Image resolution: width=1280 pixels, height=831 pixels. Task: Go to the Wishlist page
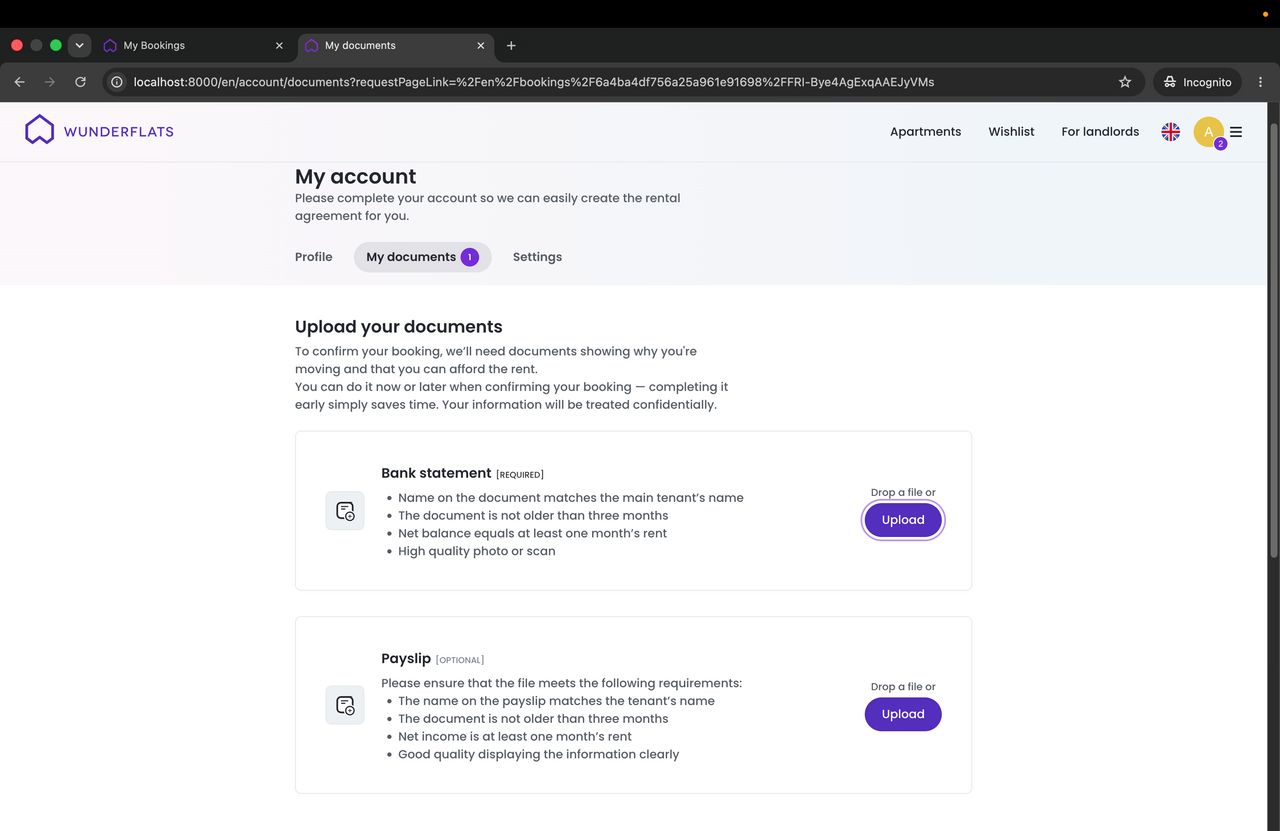coord(1011,132)
